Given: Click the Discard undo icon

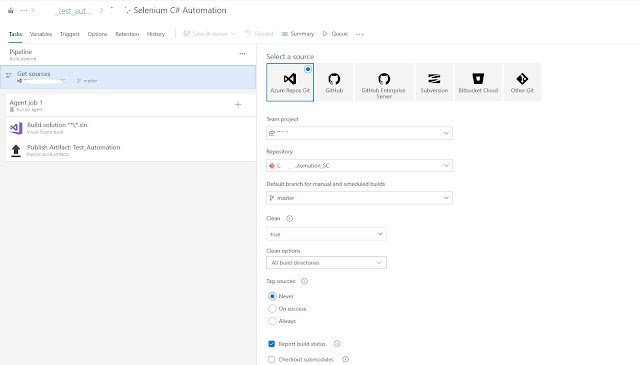Looking at the screenshot, I should pyautogui.click(x=248, y=34).
